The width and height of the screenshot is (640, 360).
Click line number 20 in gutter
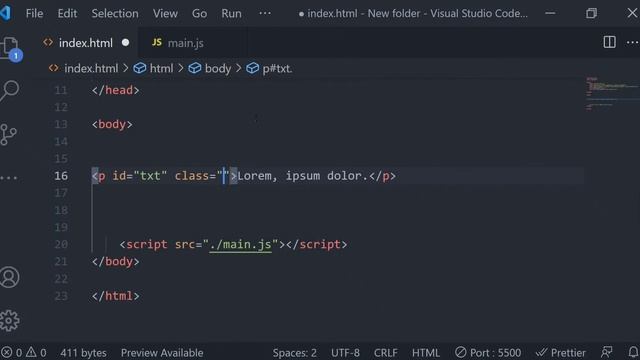(61, 244)
